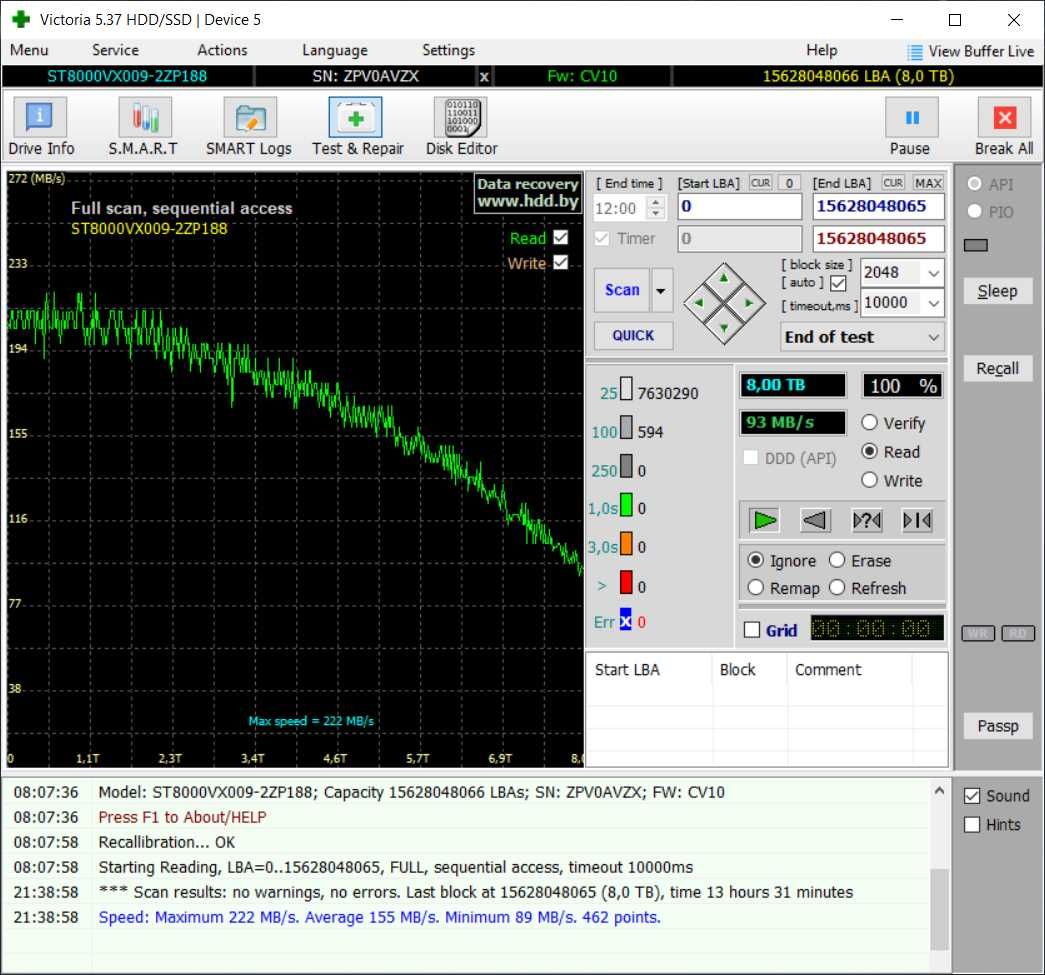
Task: Click the QUICK scan button
Action: pyautogui.click(x=633, y=335)
